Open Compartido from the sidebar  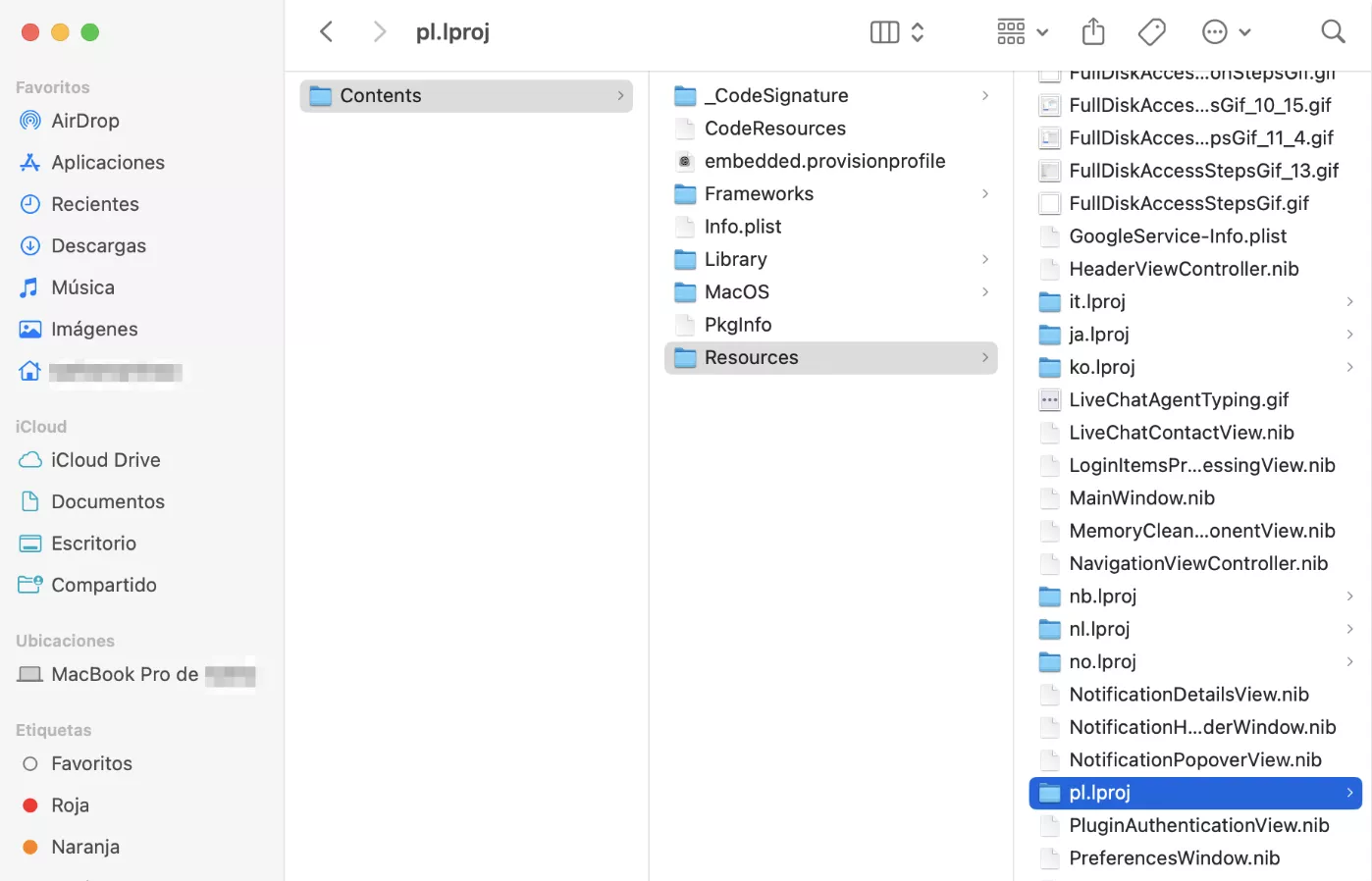point(104,584)
